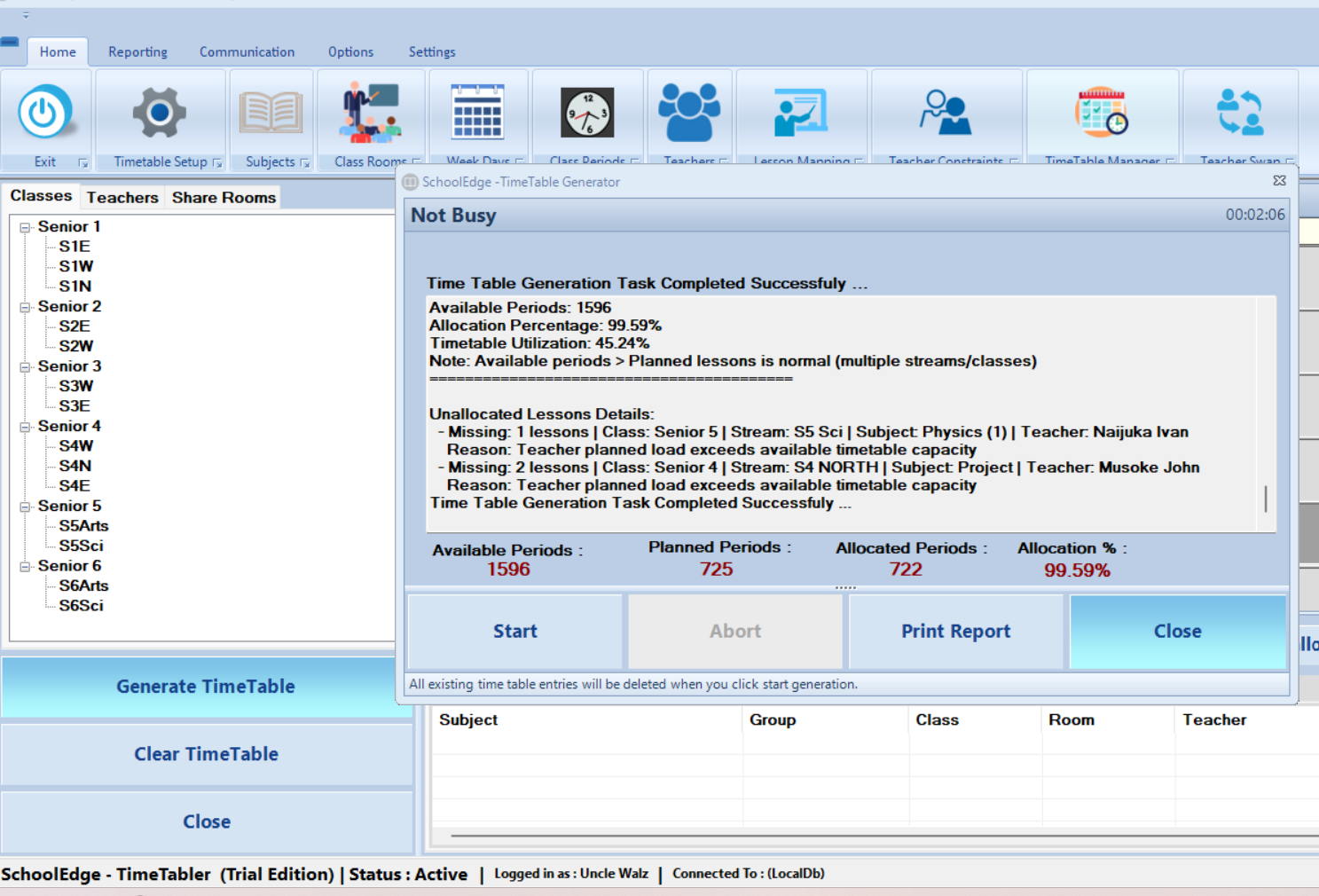Collapse the Senior 4 tree node

point(25,427)
